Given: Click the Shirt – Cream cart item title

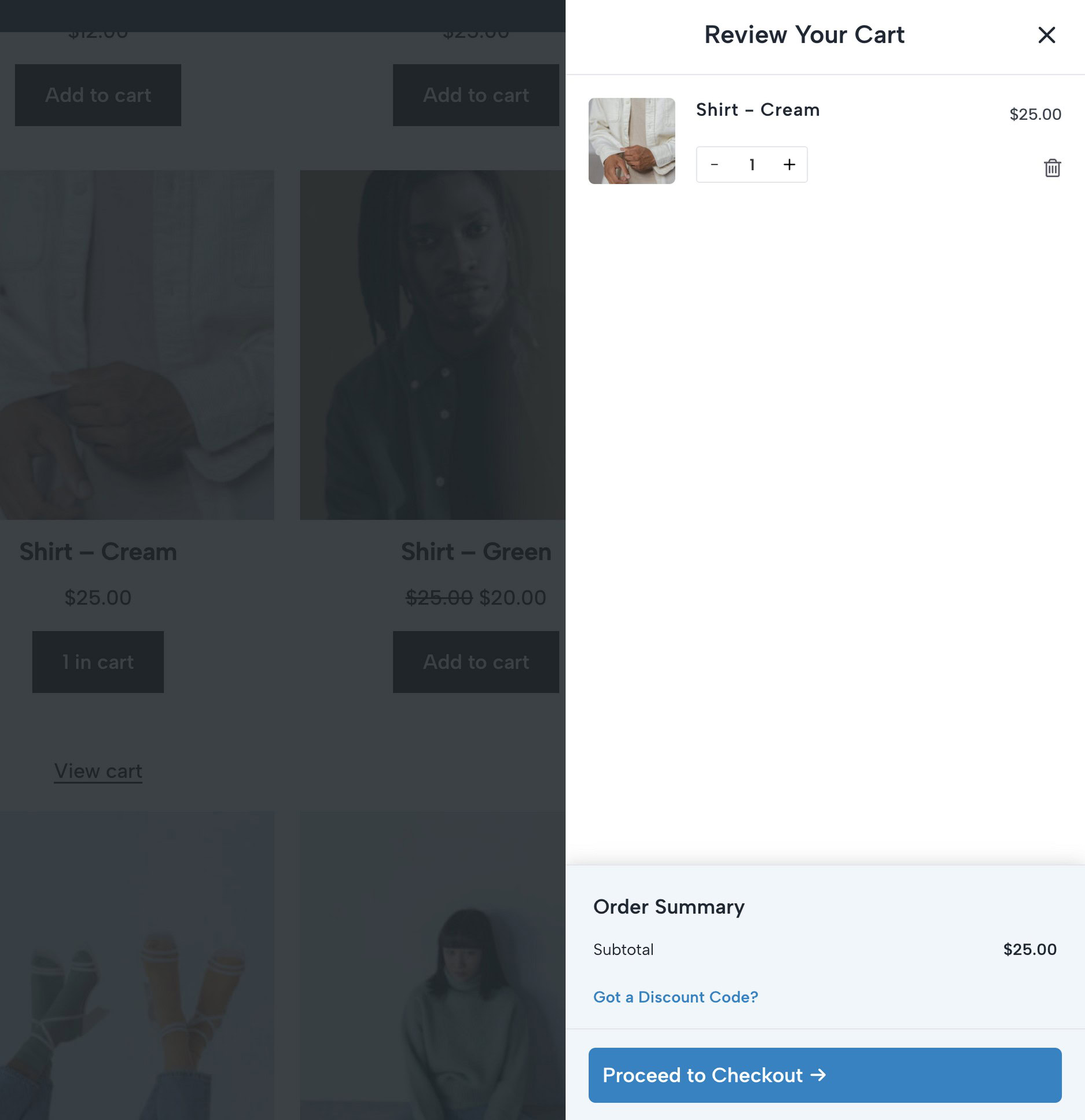Looking at the screenshot, I should click(x=757, y=110).
